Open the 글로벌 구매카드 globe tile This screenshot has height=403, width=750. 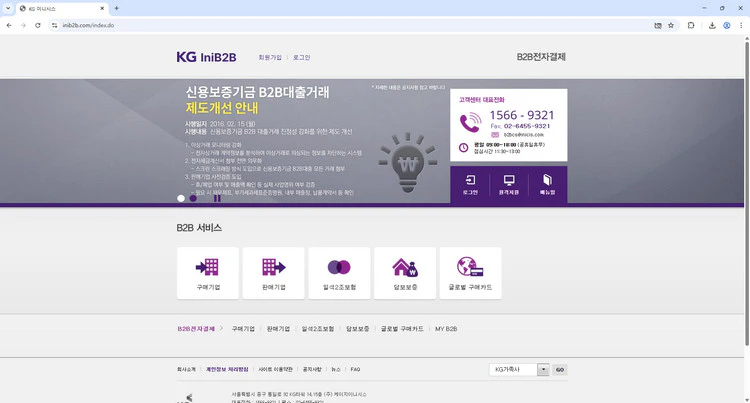[x=470, y=273]
